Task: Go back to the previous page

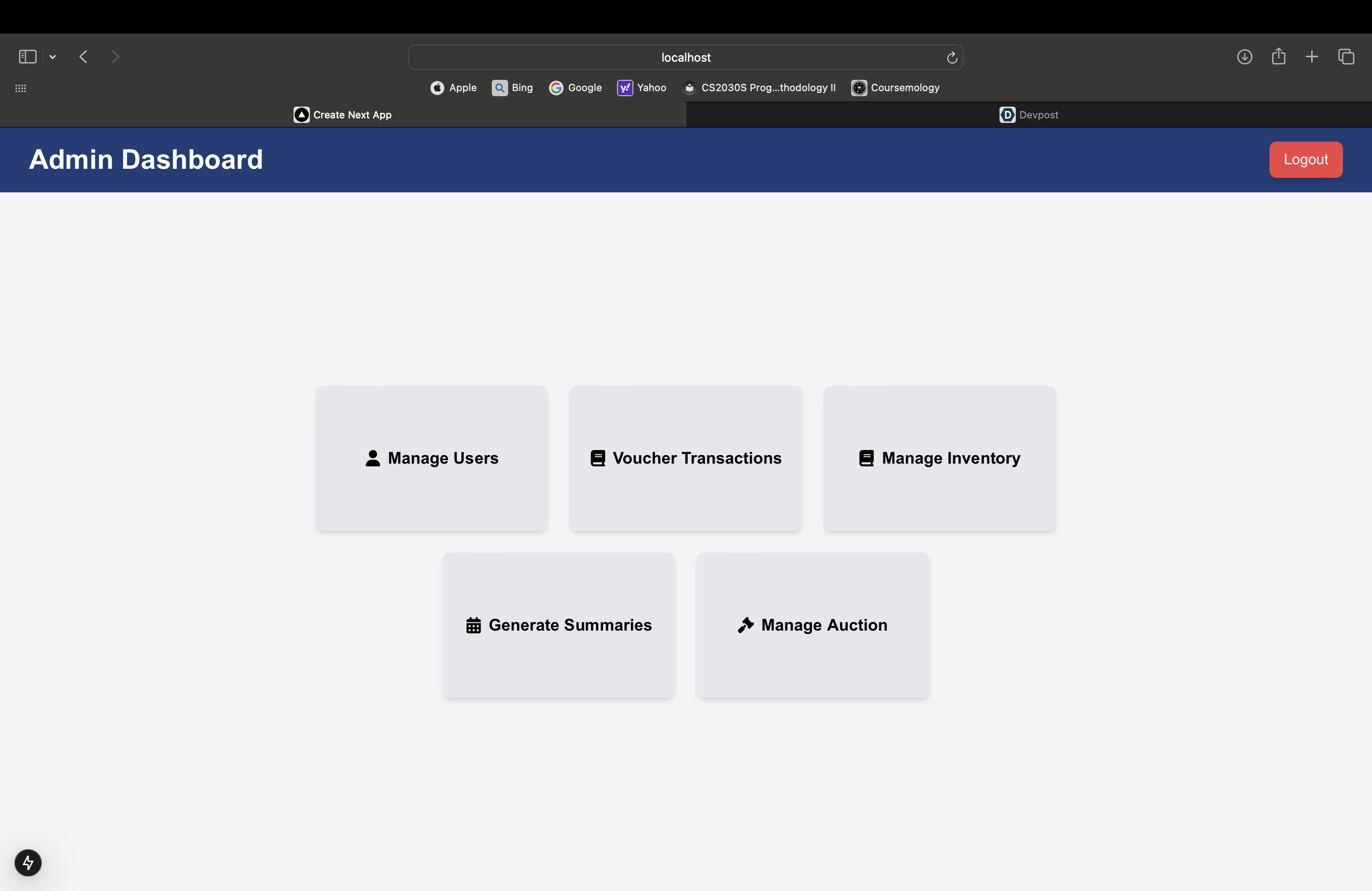Action: [x=83, y=56]
